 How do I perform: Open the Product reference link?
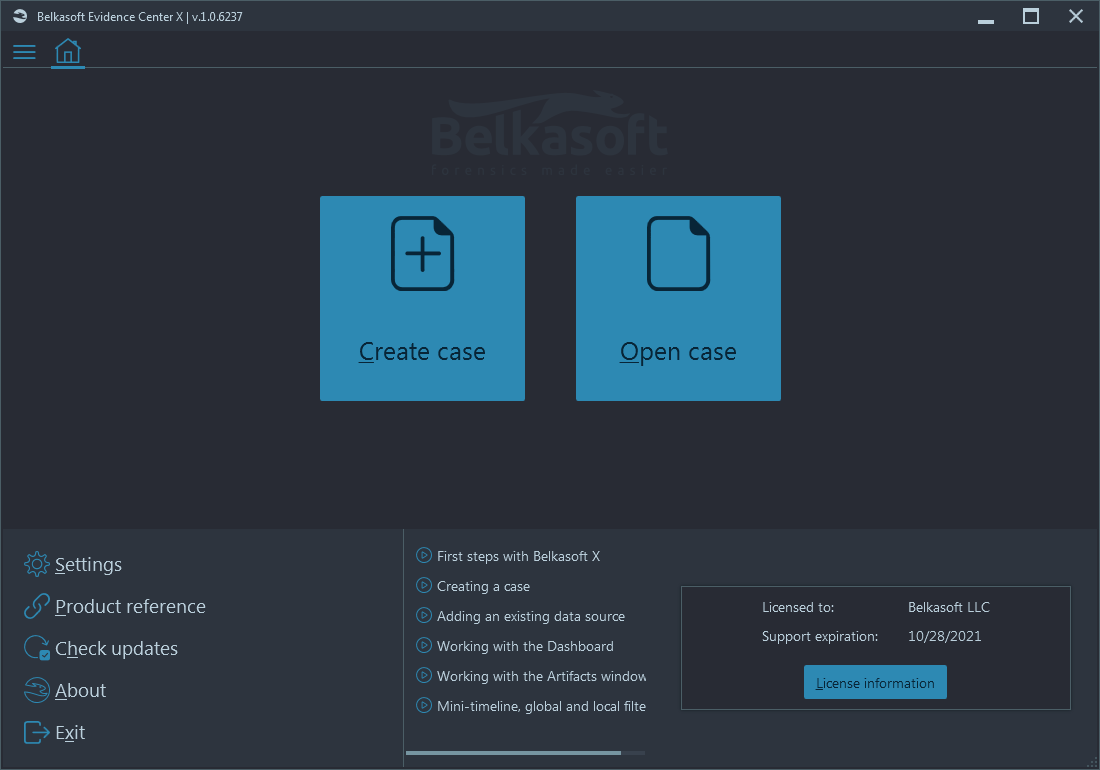[x=130, y=607]
